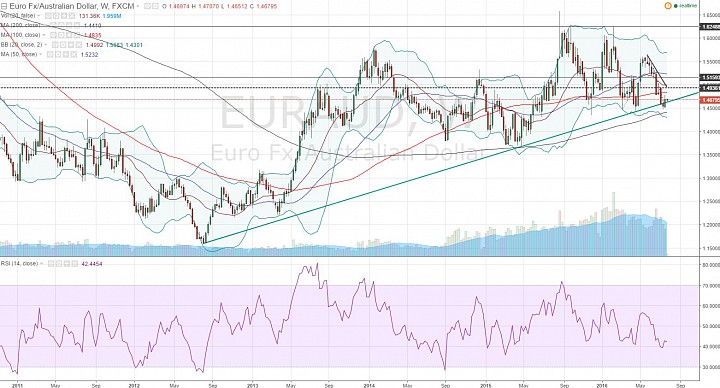720x388 pixels.
Task: Open the RSI (14, close) dropdown arrow
Action: (42, 264)
